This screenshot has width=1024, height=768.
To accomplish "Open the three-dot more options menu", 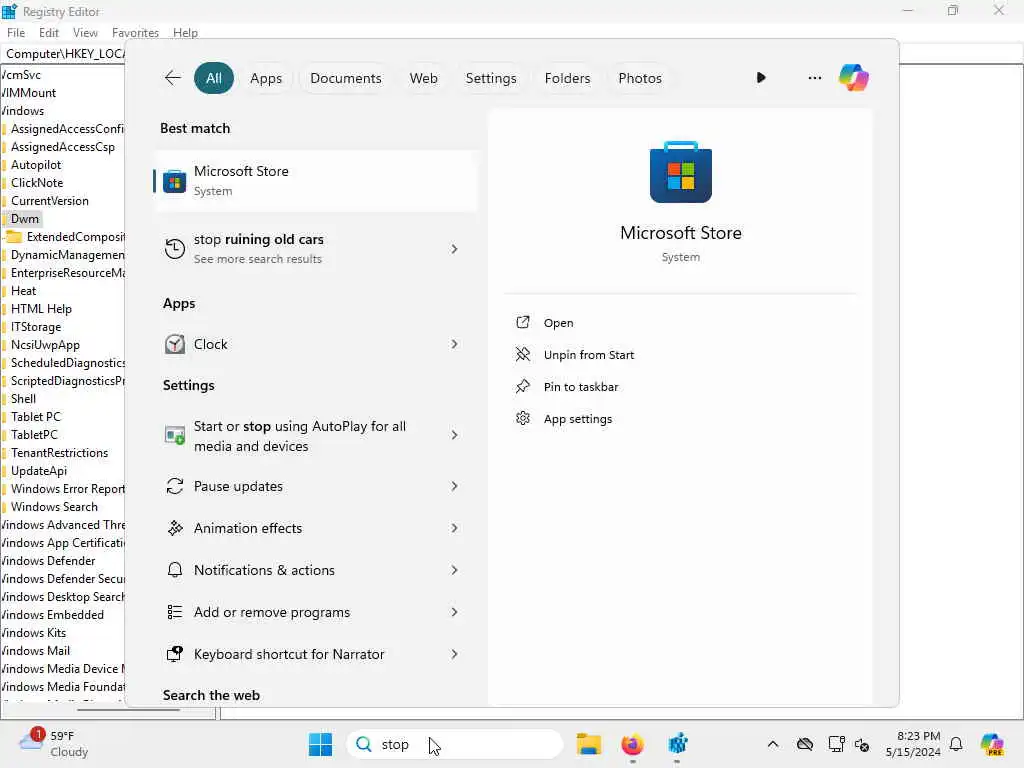I will click(814, 78).
